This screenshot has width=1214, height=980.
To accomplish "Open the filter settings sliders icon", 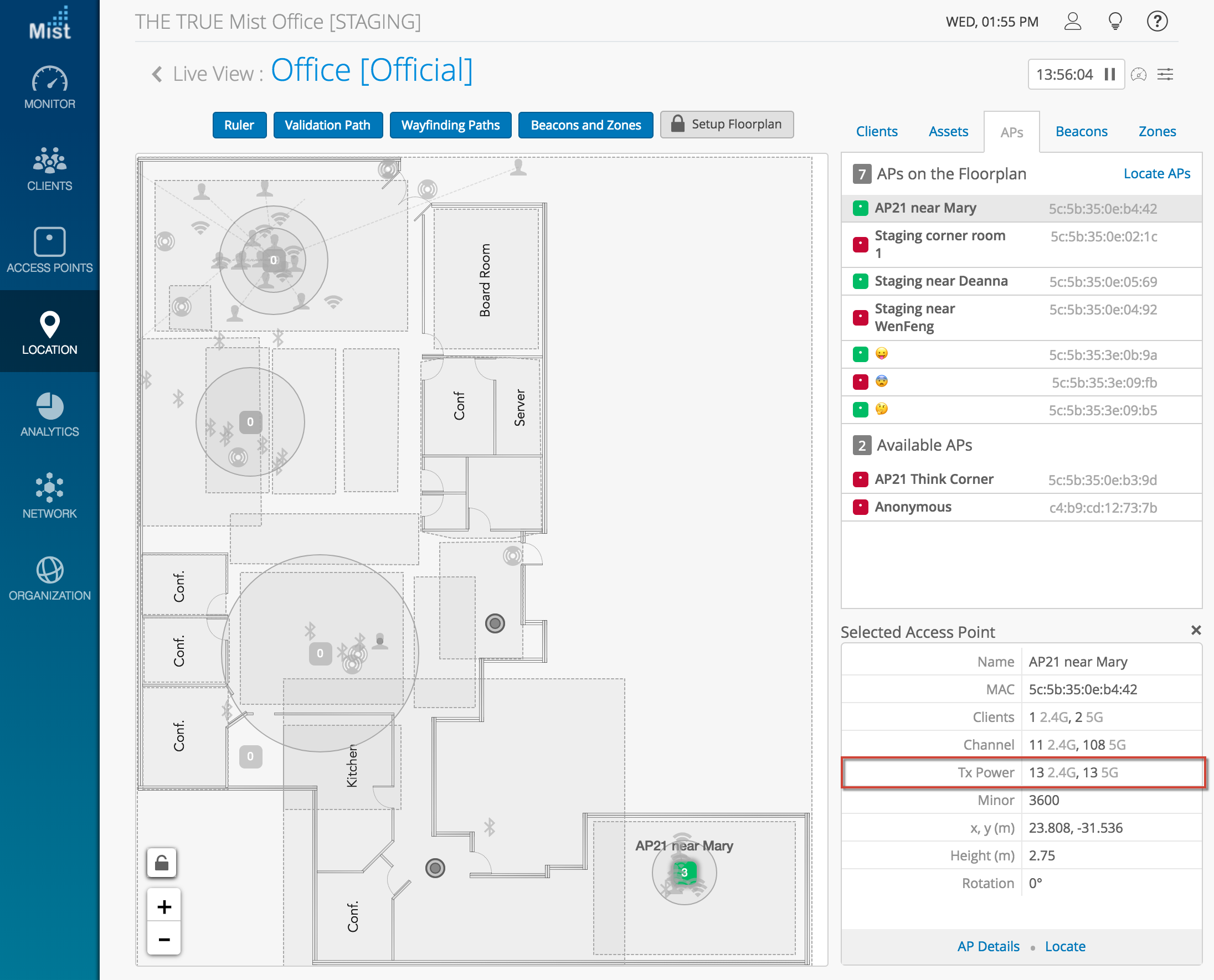I will pyautogui.click(x=1165, y=75).
